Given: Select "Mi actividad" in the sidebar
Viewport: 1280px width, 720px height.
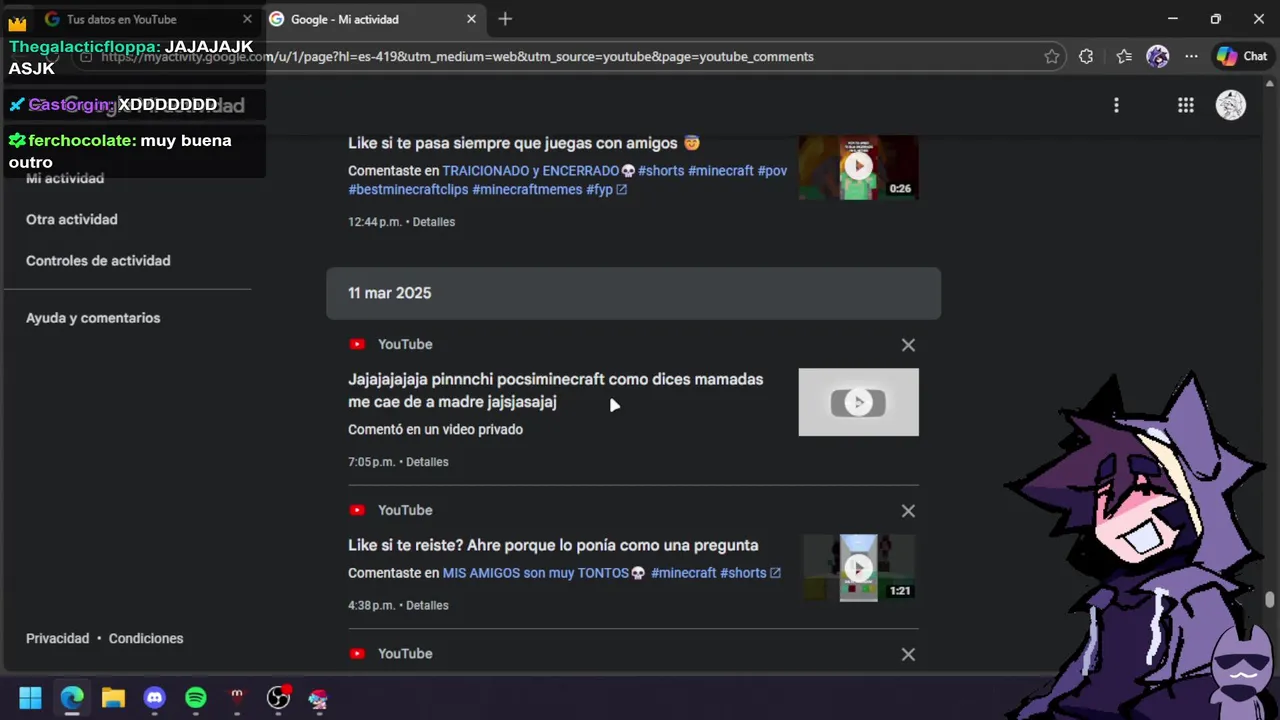Looking at the screenshot, I should pyautogui.click(x=65, y=178).
